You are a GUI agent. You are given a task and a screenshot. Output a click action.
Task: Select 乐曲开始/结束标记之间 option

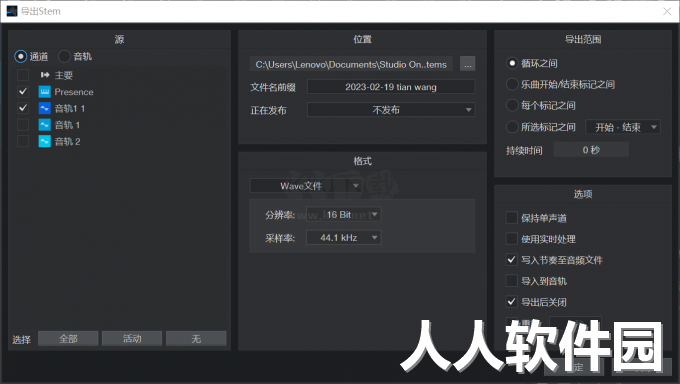pos(512,84)
